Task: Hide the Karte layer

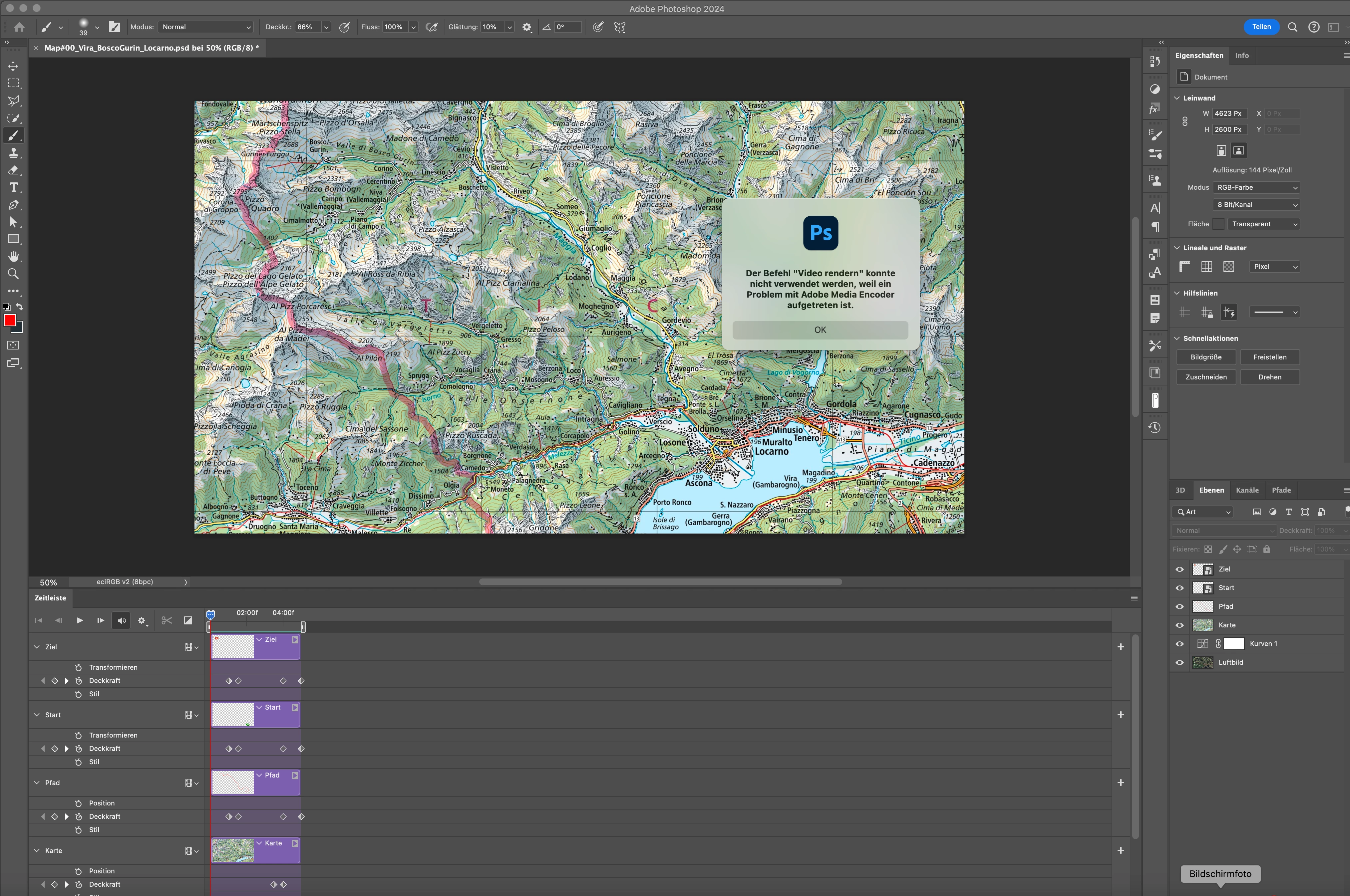Action: (1180, 625)
